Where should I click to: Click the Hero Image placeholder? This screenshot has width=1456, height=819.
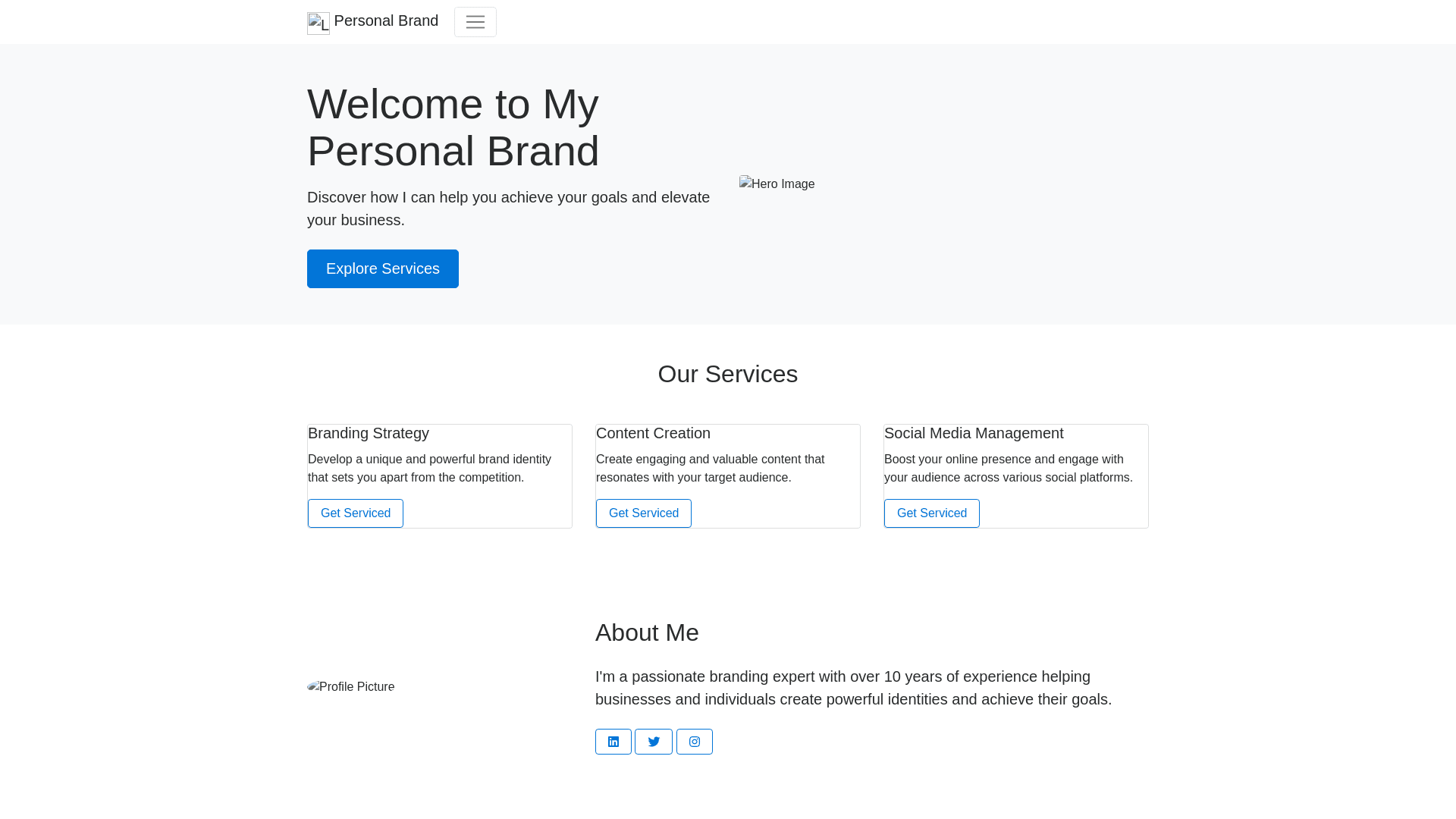click(777, 184)
